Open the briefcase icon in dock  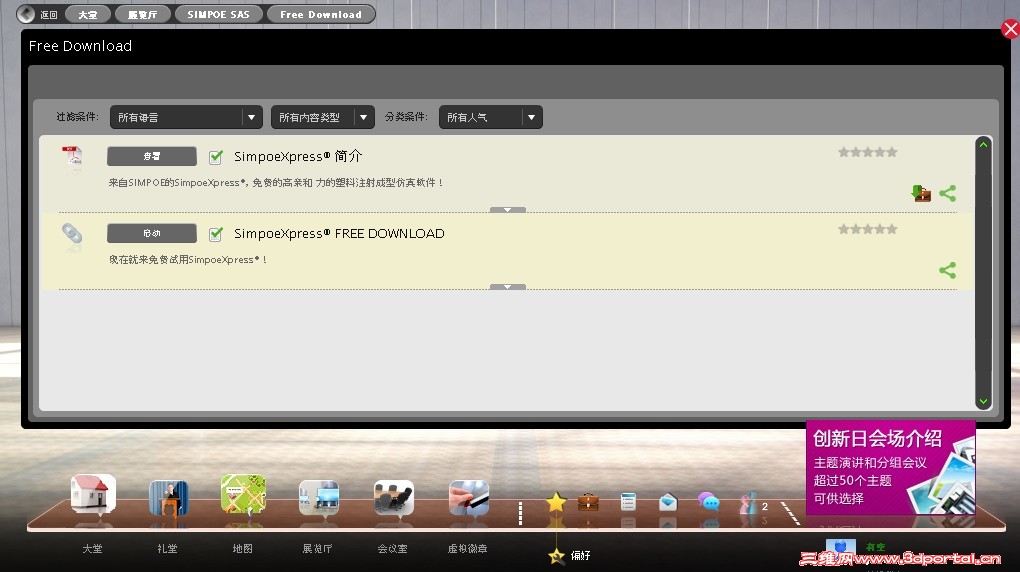coord(588,502)
